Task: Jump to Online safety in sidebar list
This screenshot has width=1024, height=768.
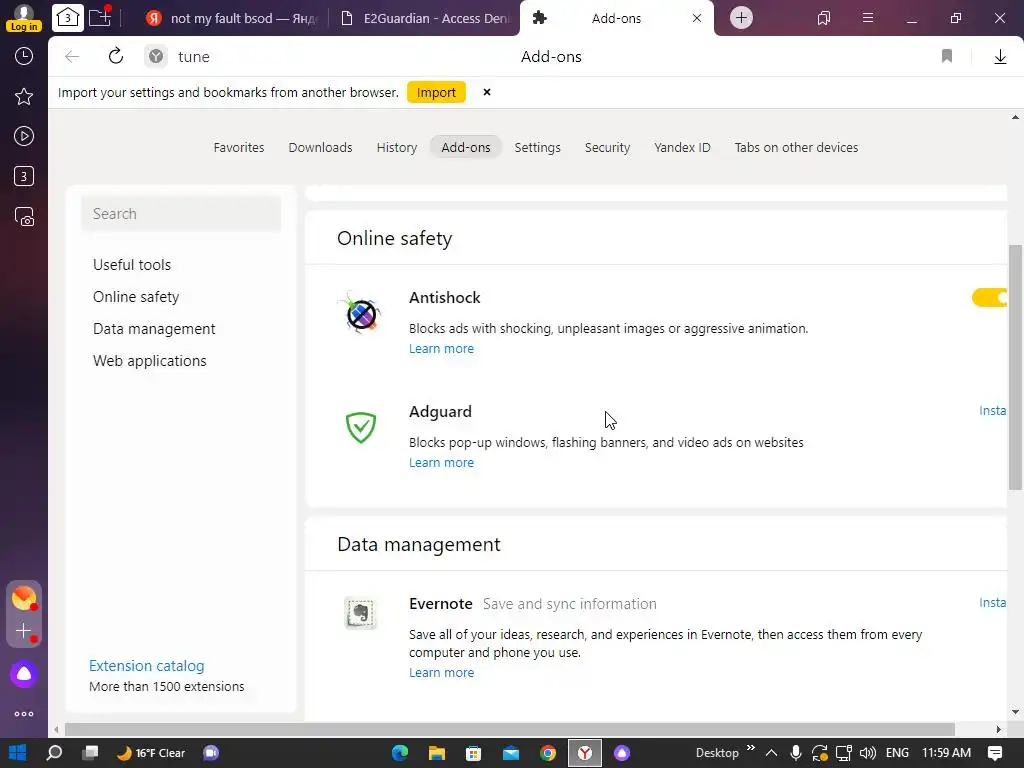Action: click(x=136, y=296)
